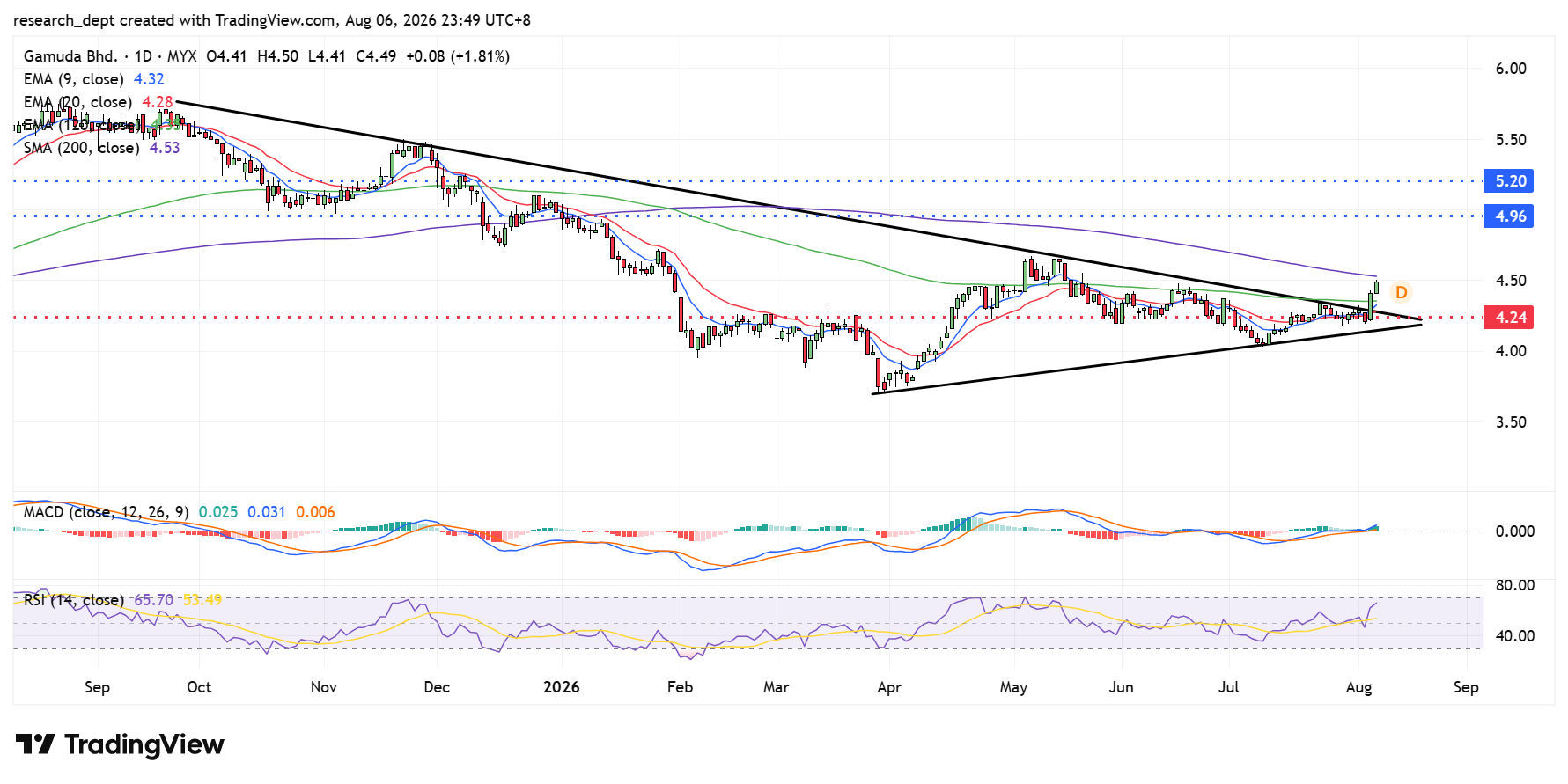Select the high value H4.50
The height and width of the screenshot is (784, 1568).
pyautogui.click(x=278, y=56)
